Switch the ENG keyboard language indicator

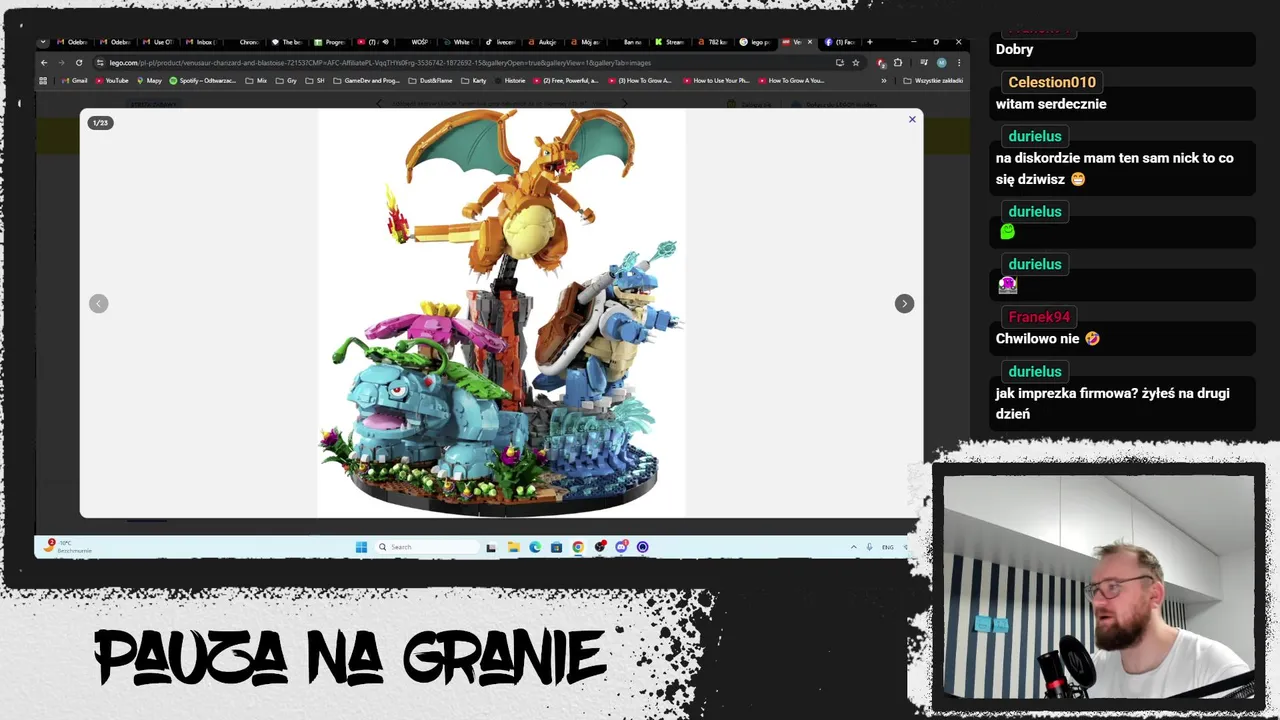pos(887,547)
